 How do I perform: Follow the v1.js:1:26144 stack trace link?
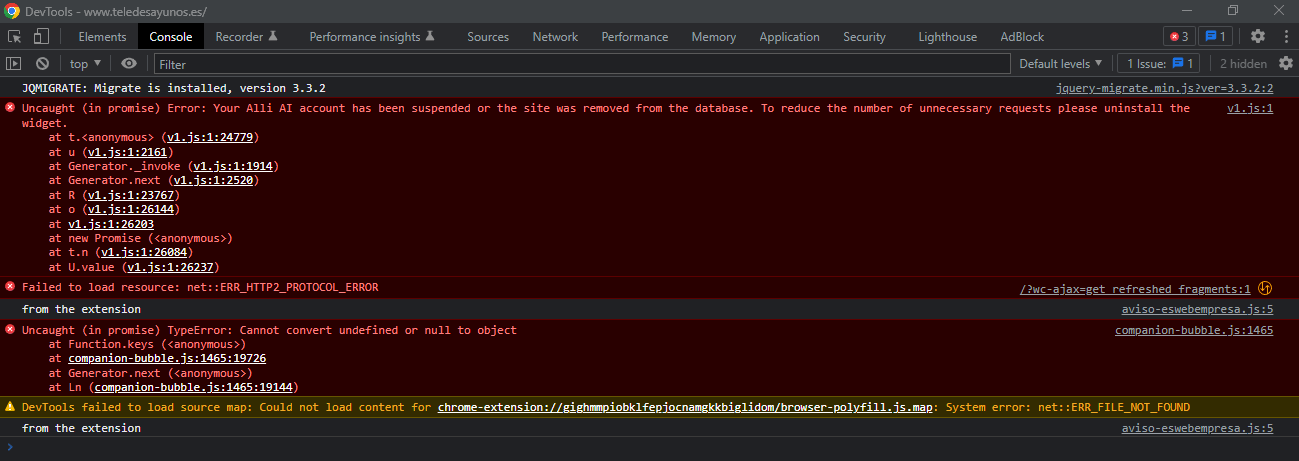[131, 210]
